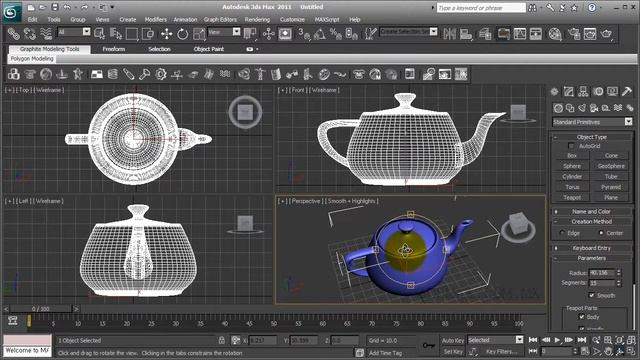Open the Standard Primitives dropdown
Image resolution: width=640 pixels, height=360 pixels.
[592, 122]
